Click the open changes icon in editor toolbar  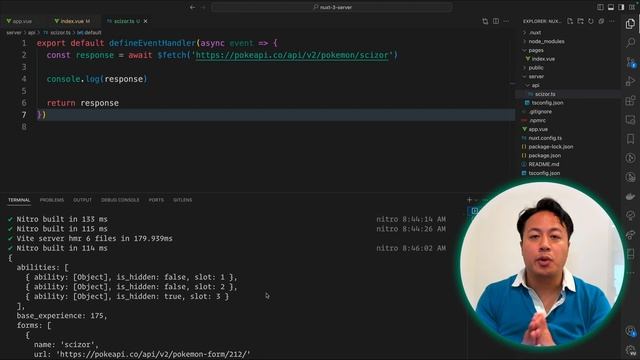coord(485,21)
